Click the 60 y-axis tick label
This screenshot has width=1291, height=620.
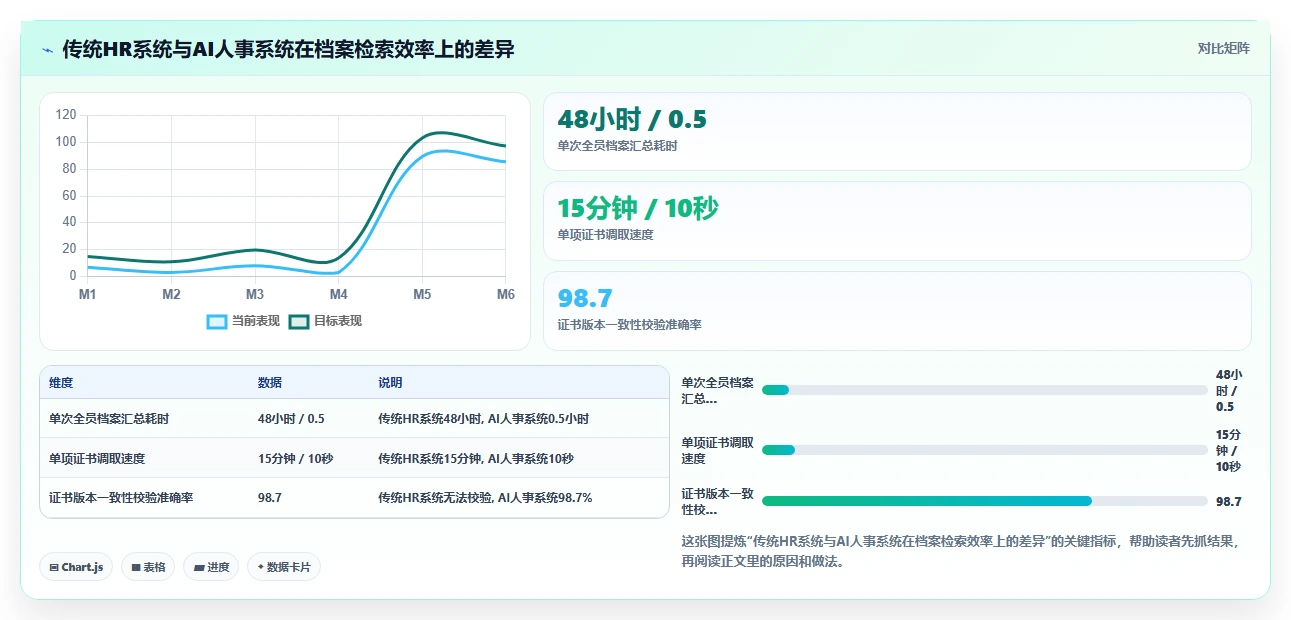(69, 195)
